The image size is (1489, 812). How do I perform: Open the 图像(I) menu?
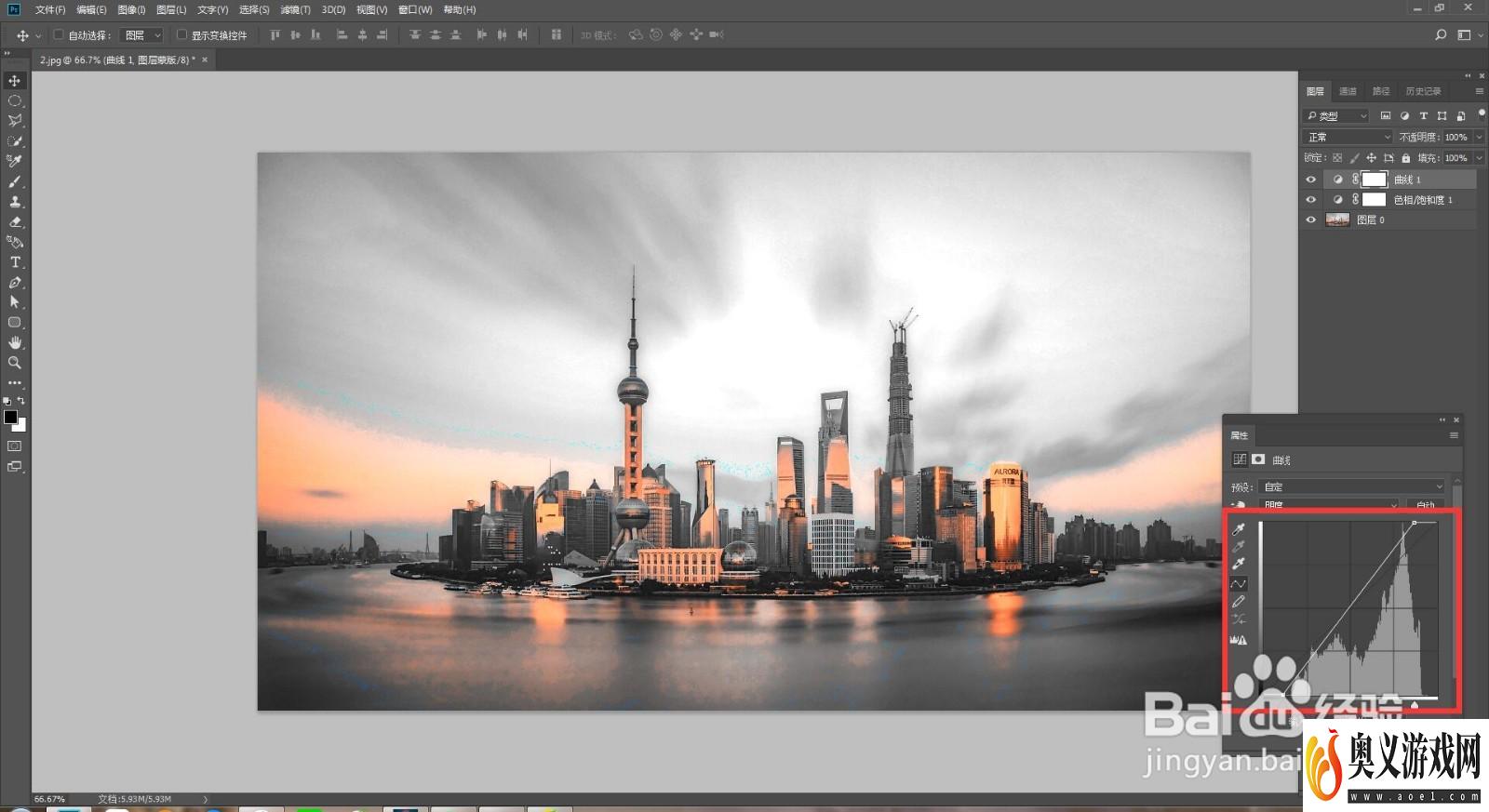click(132, 9)
